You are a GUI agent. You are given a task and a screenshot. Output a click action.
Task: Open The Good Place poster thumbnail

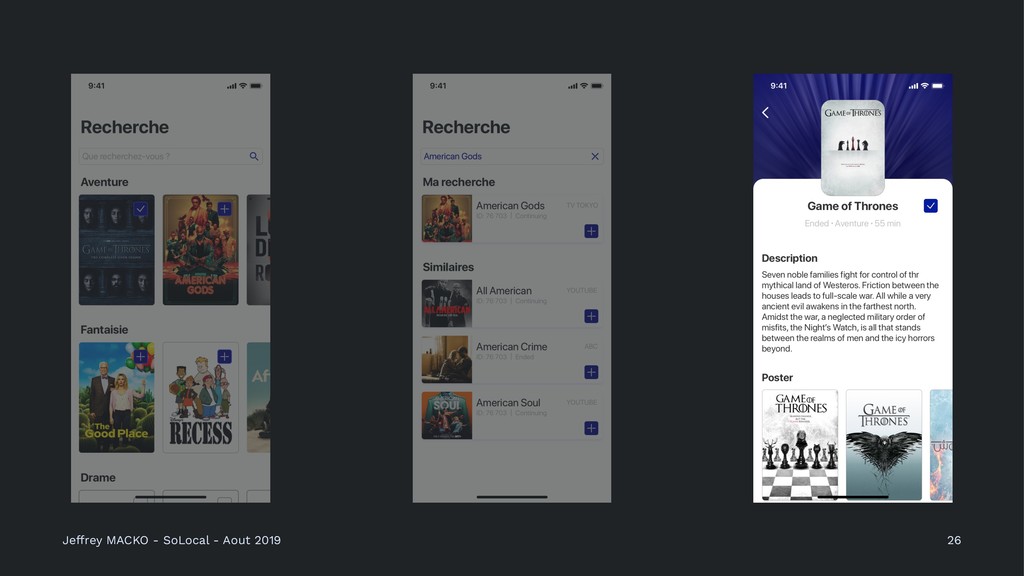coord(117,398)
